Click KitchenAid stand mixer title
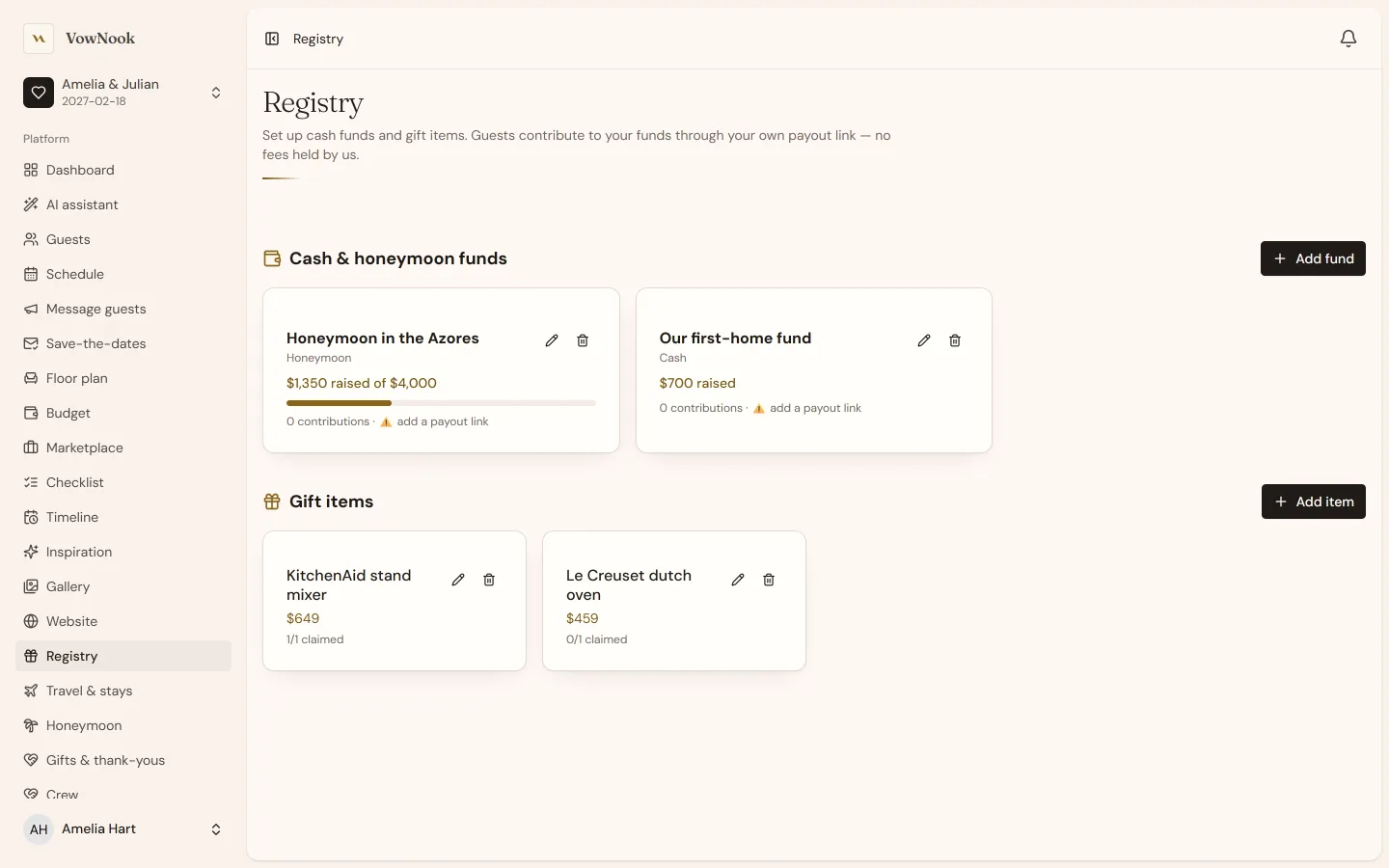The image size is (1389, 868). coord(349,585)
